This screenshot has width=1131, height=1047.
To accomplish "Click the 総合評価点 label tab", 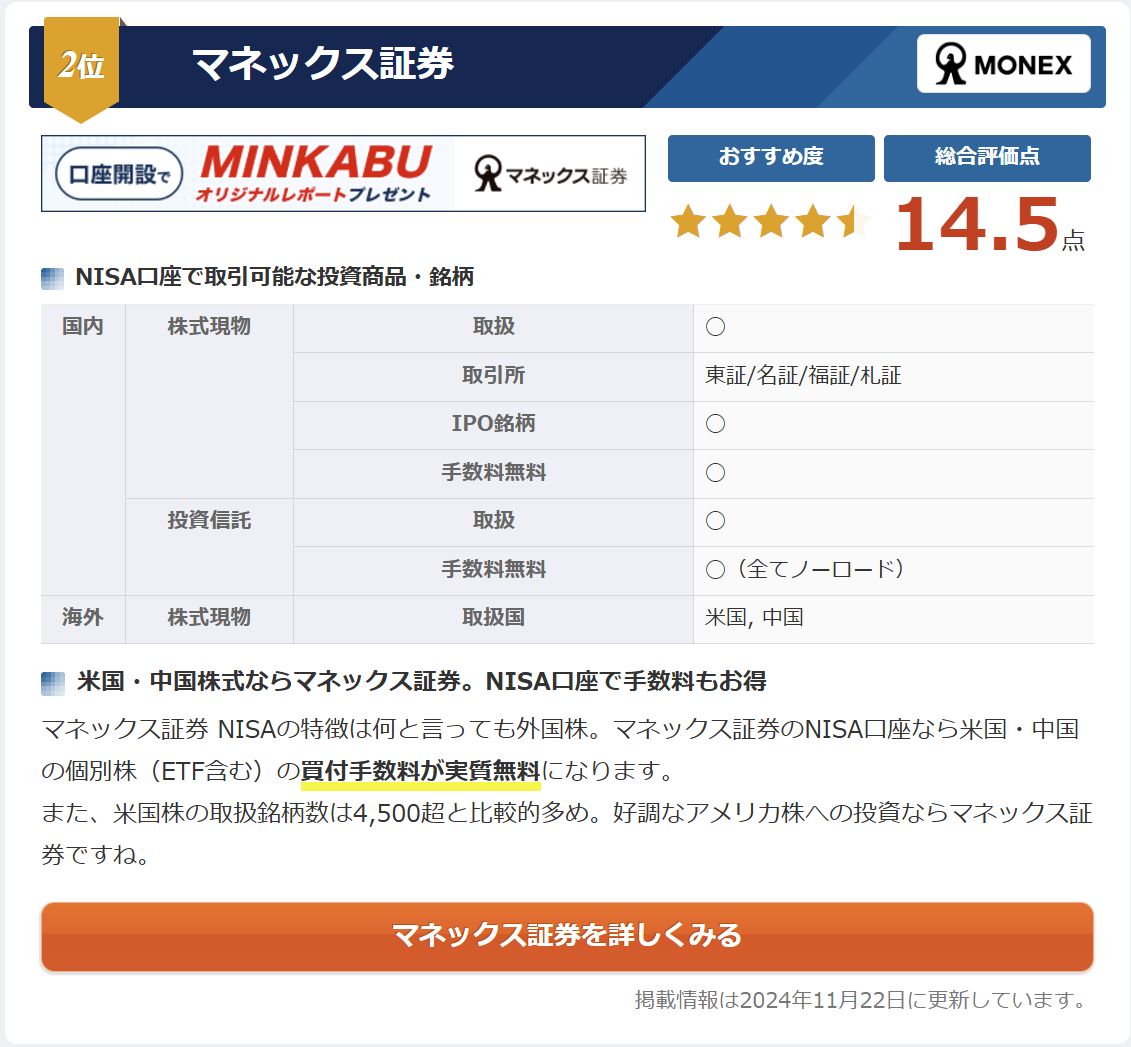I will coord(987,157).
